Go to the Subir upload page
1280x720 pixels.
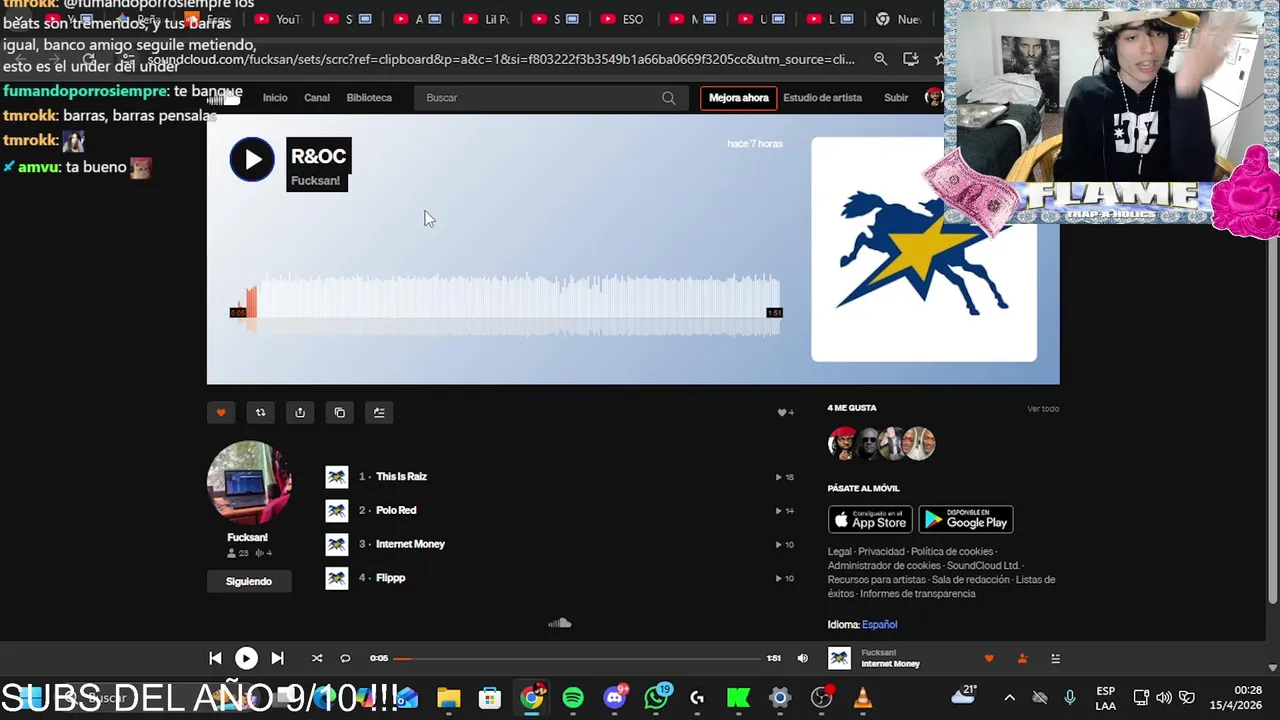tap(896, 98)
